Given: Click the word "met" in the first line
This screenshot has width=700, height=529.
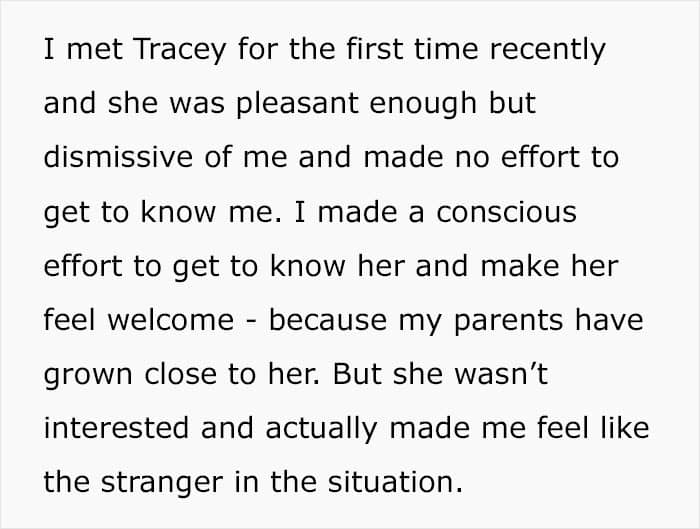Looking at the screenshot, I should [x=88, y=50].
